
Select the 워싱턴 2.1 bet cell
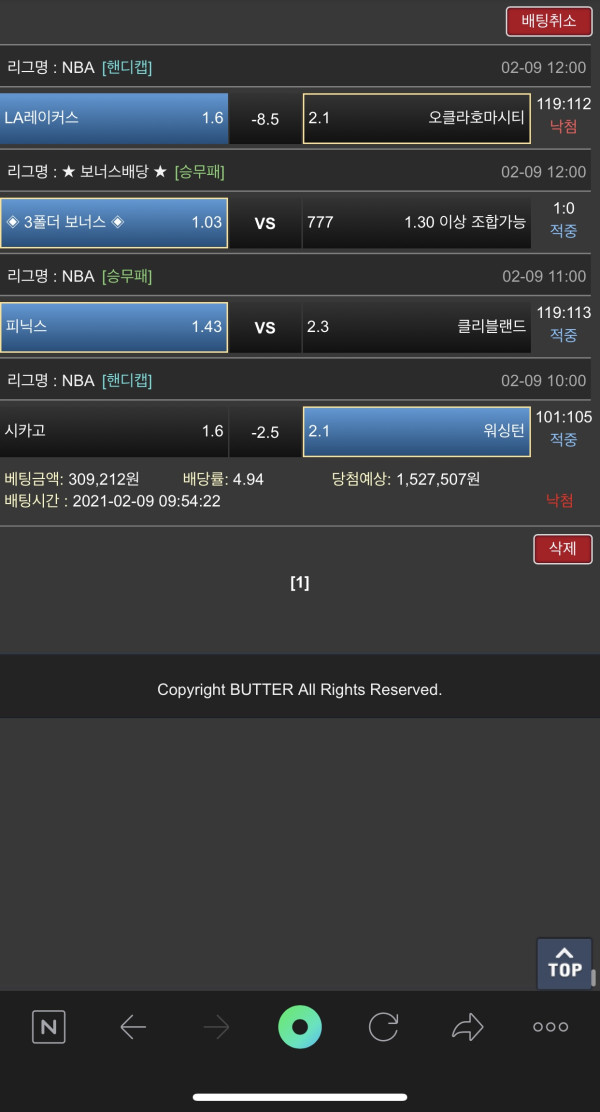coord(416,431)
